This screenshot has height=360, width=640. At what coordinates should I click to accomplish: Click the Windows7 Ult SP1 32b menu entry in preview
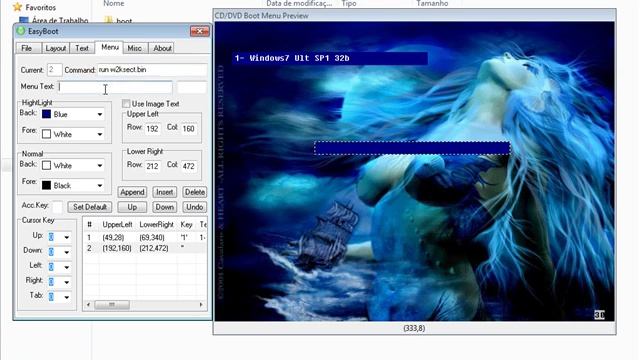[330, 58]
